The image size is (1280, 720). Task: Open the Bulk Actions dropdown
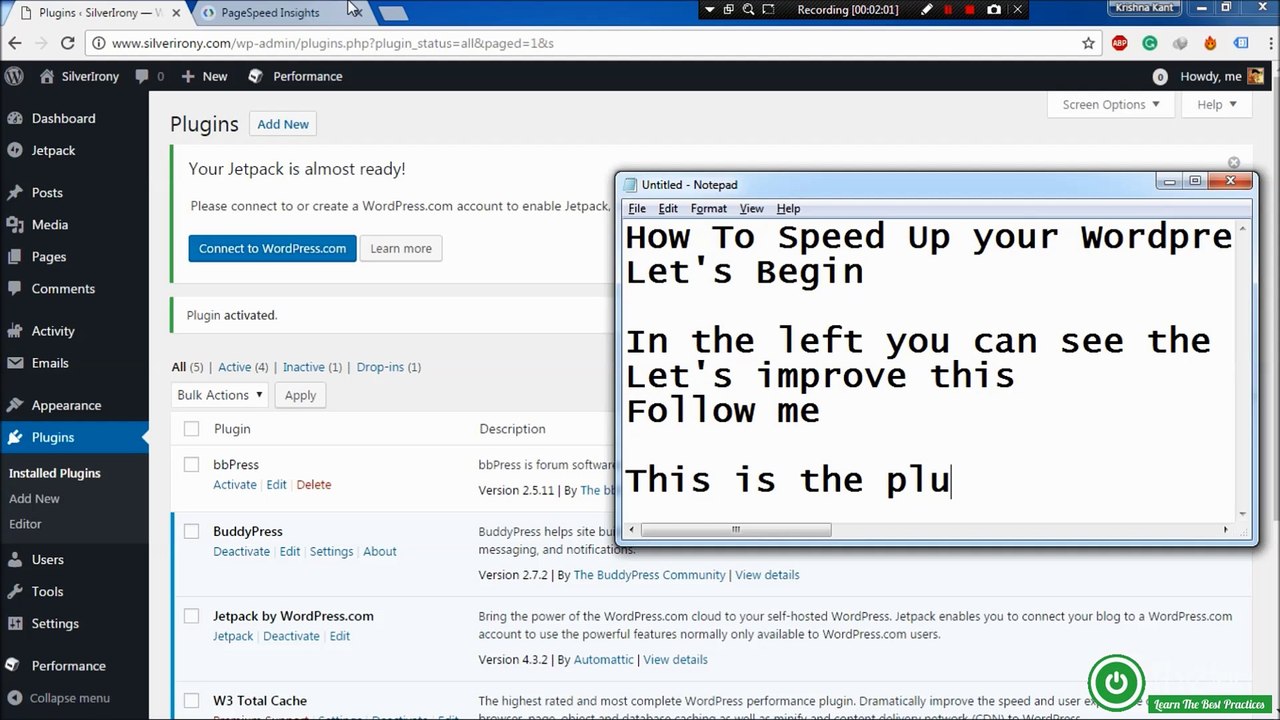[219, 395]
